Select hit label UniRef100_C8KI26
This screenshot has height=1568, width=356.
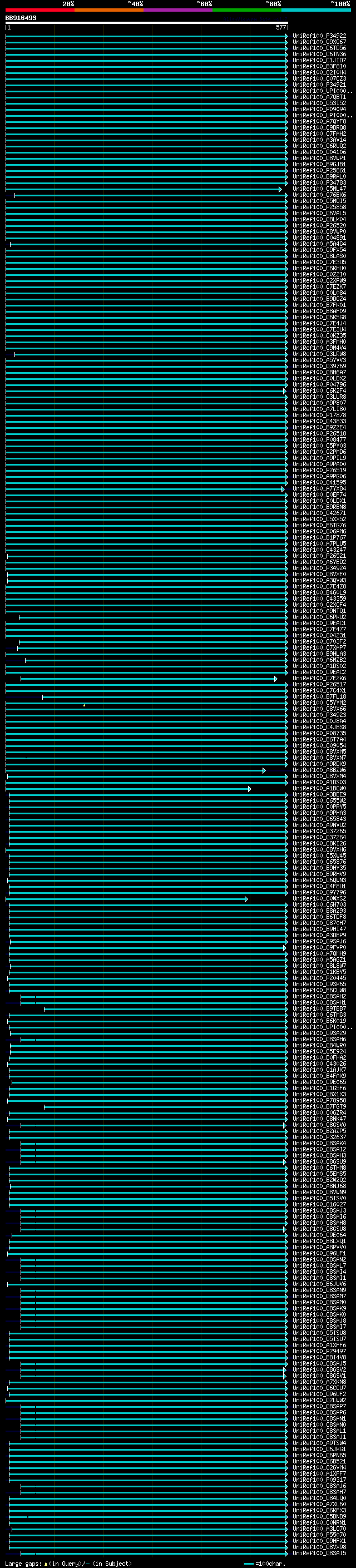click(x=319, y=844)
